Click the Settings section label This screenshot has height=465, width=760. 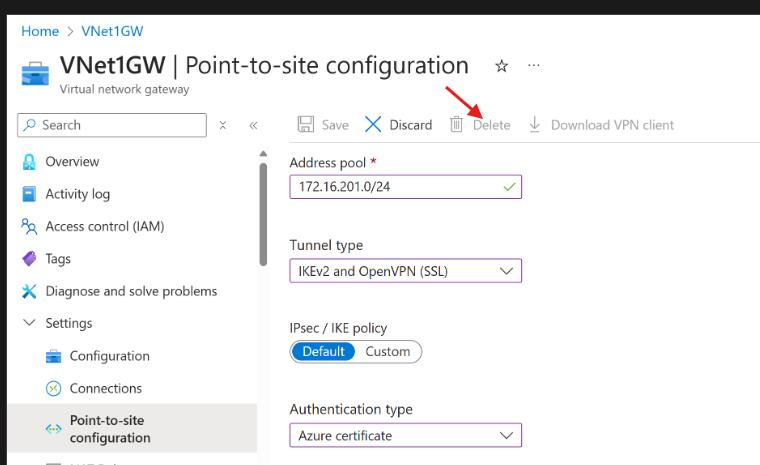click(x=68, y=323)
